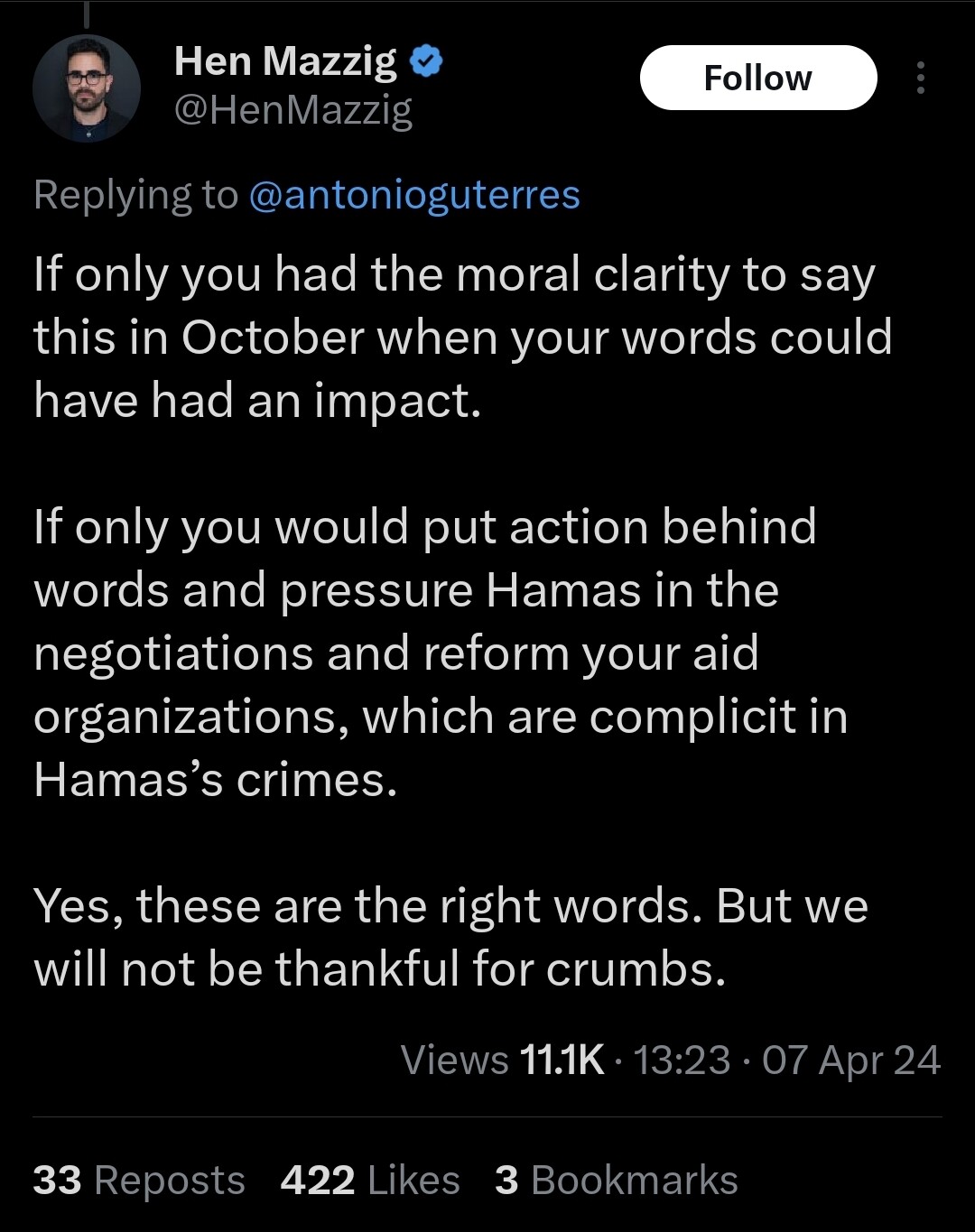Click the 'Replying to' label
Image resolution: width=975 pixels, height=1232 pixels.
pyautogui.click(x=135, y=195)
